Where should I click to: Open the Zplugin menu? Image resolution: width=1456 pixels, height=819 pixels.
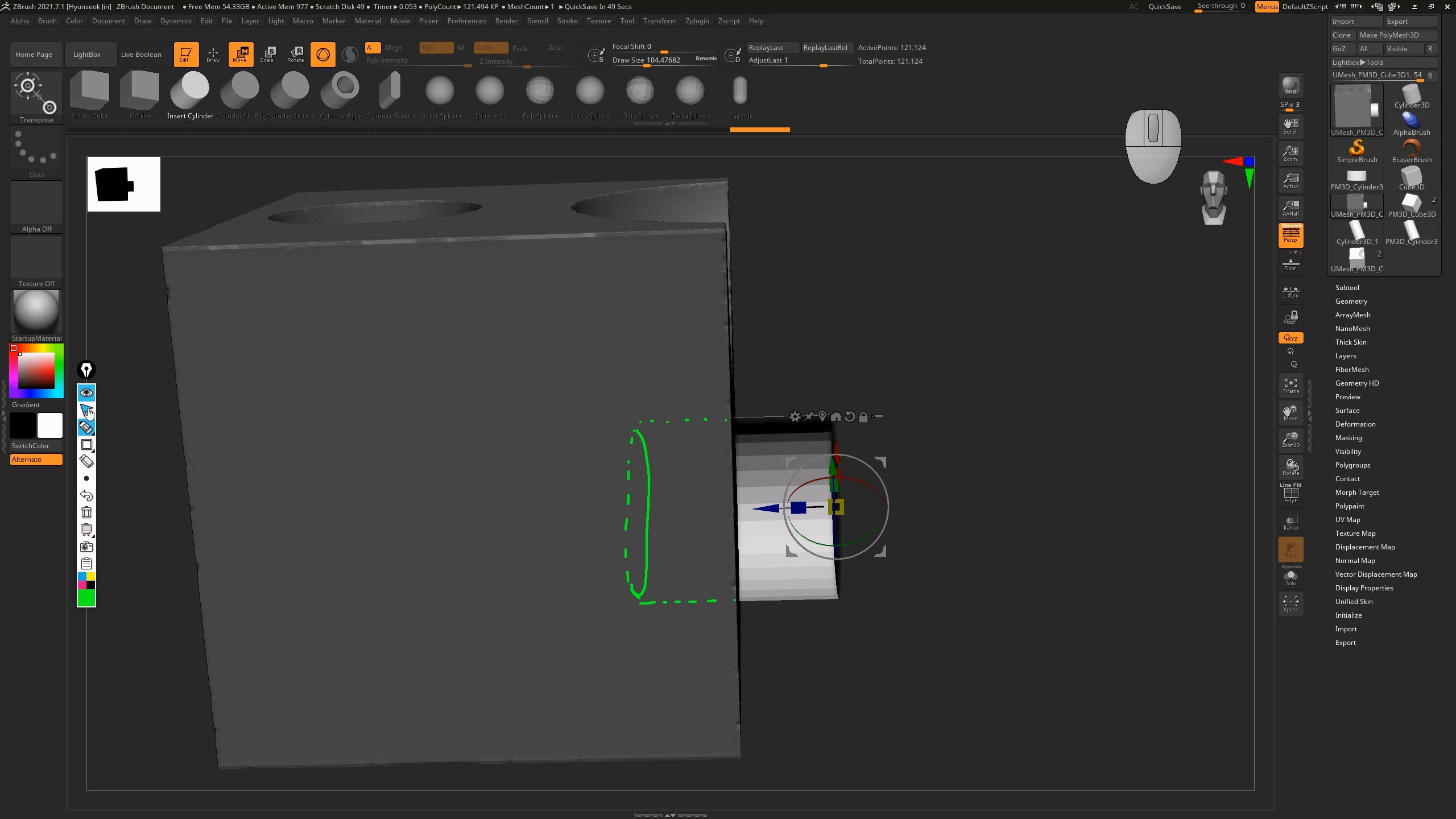point(697,21)
